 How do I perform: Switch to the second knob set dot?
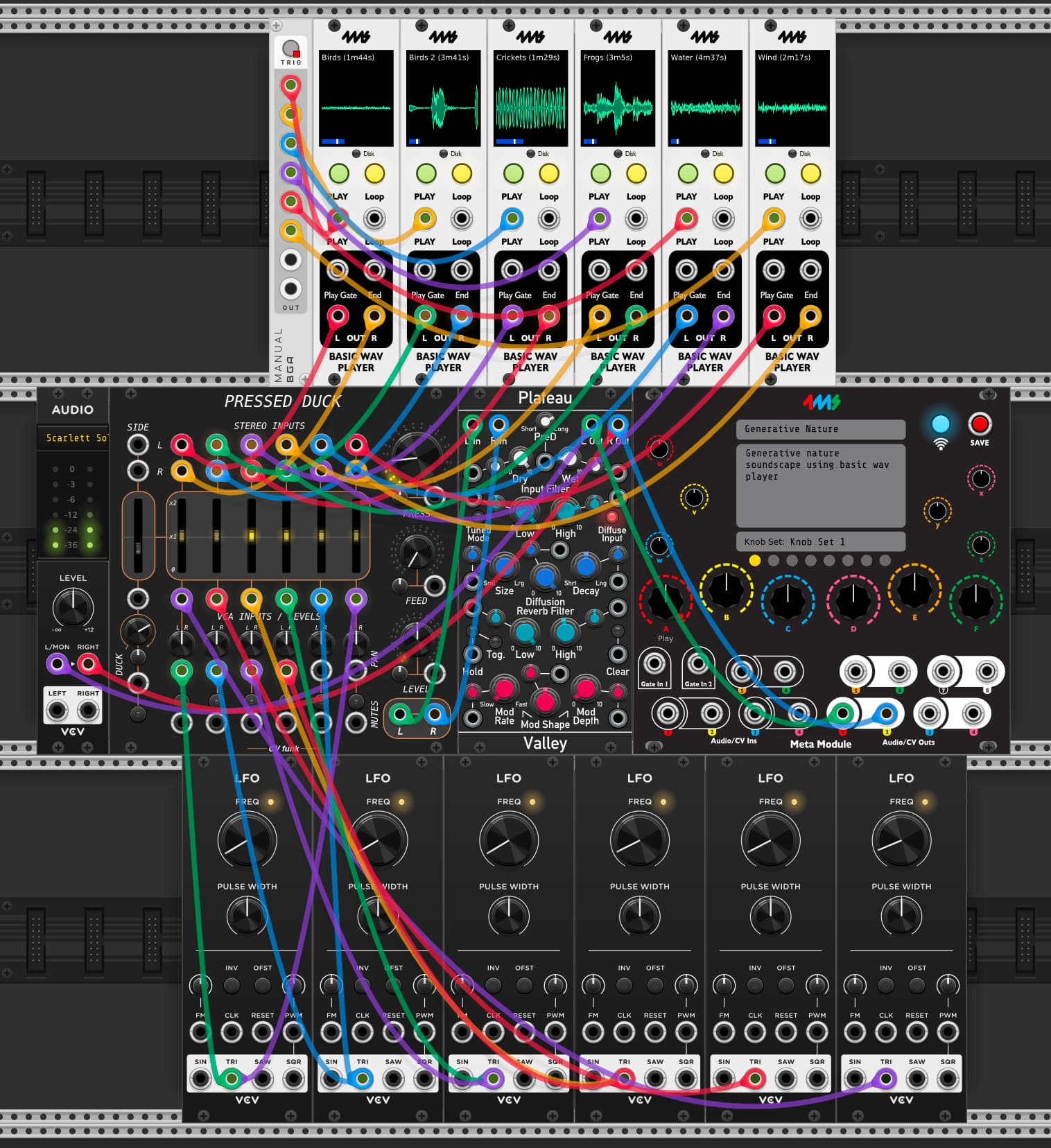(x=774, y=560)
